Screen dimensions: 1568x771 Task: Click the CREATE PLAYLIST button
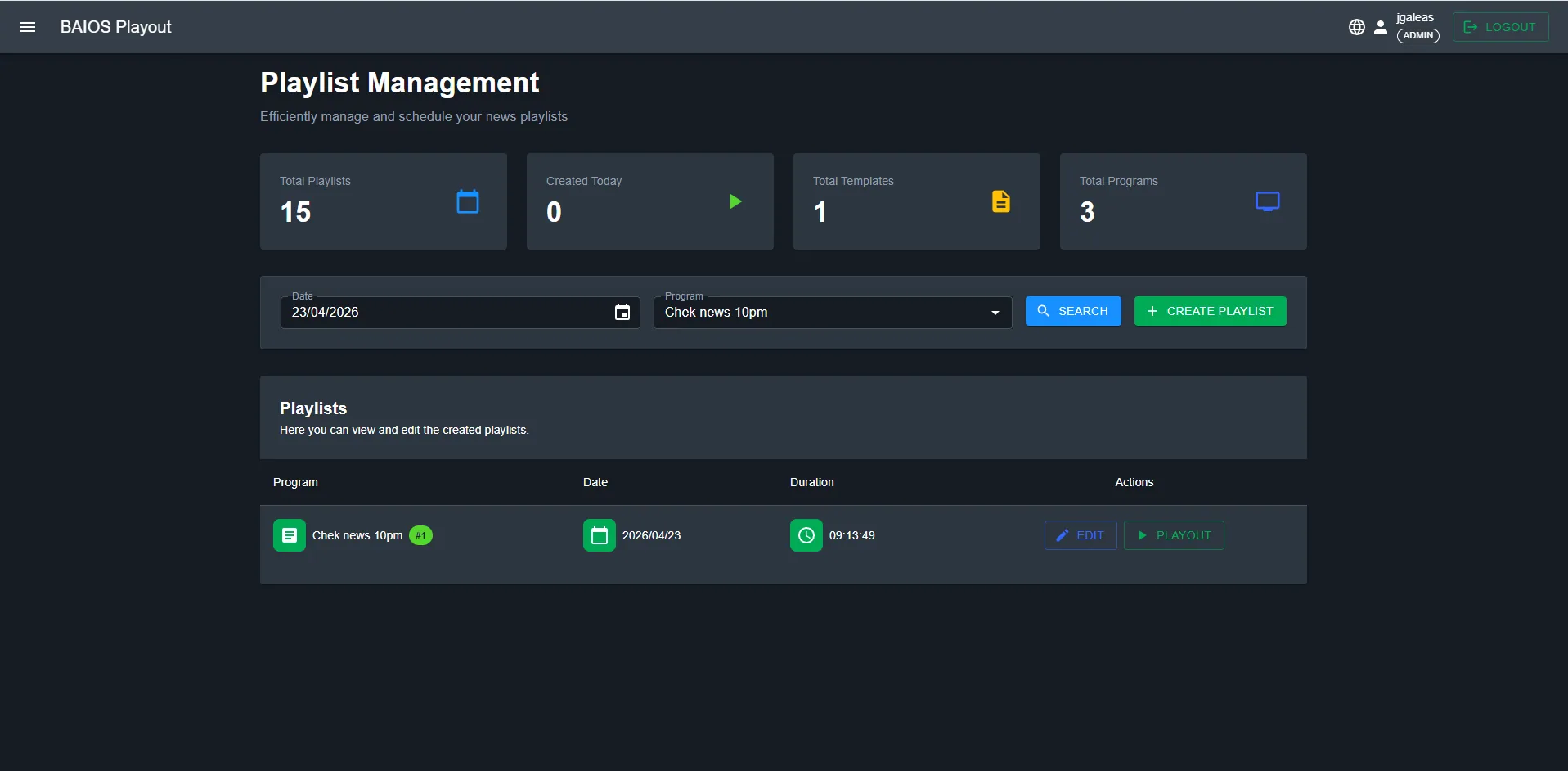click(1211, 311)
